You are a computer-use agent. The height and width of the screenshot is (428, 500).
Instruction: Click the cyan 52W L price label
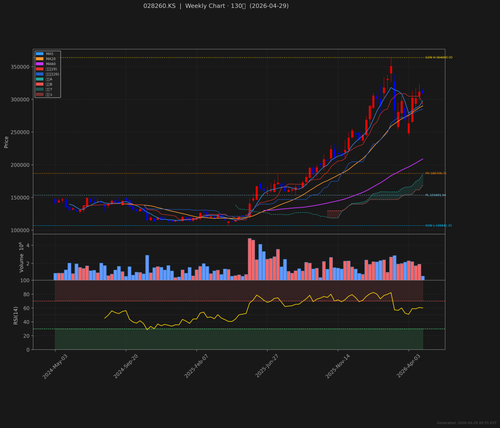(x=438, y=226)
